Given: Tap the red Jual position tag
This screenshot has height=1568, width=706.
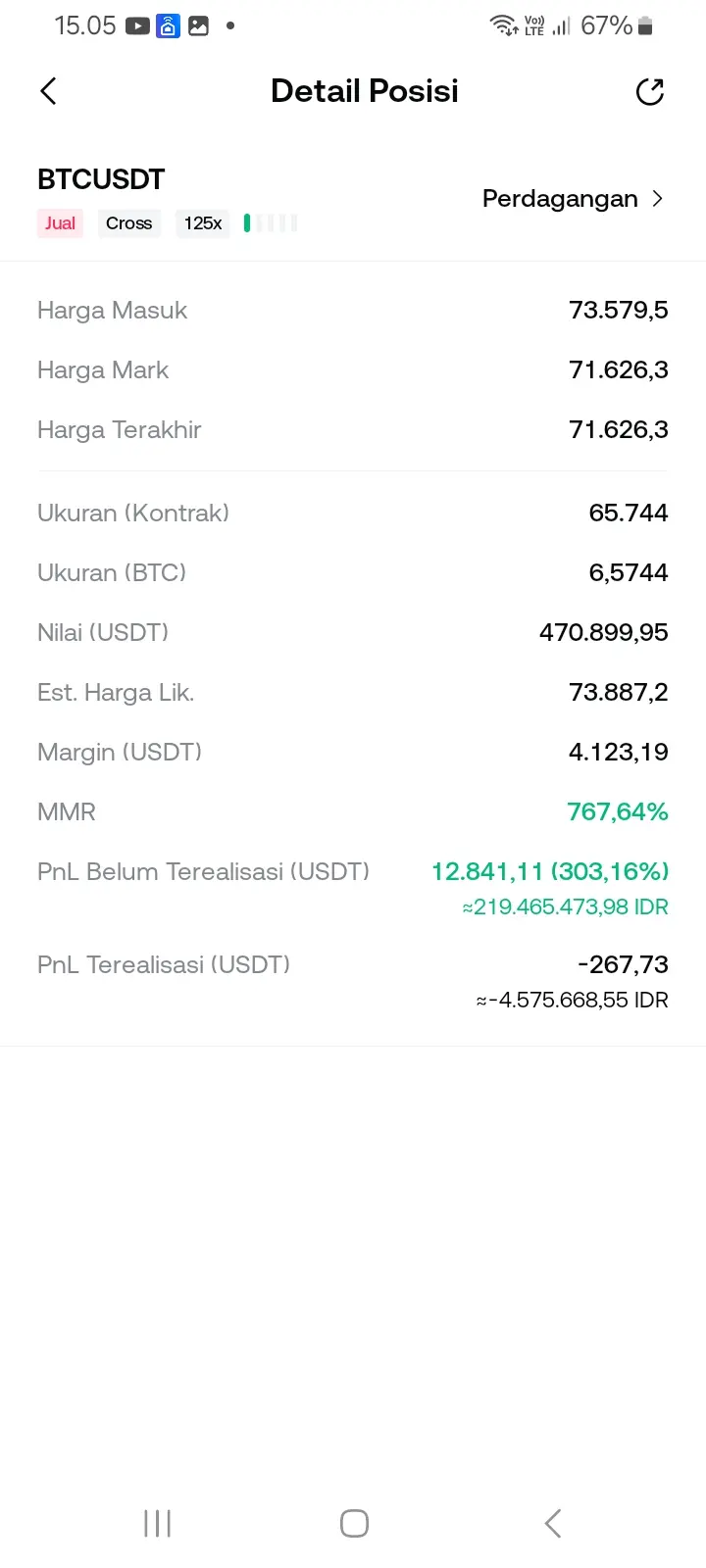Looking at the screenshot, I should pos(60,223).
